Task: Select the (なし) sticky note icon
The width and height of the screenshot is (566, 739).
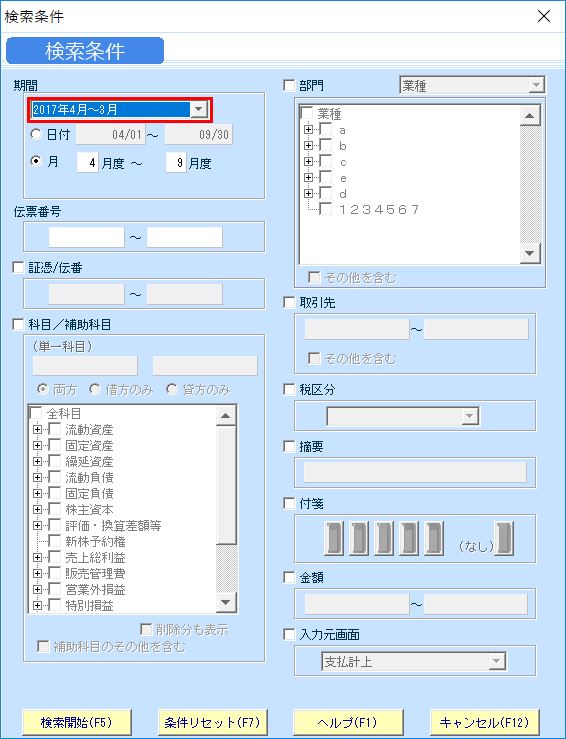Action: tap(504, 538)
